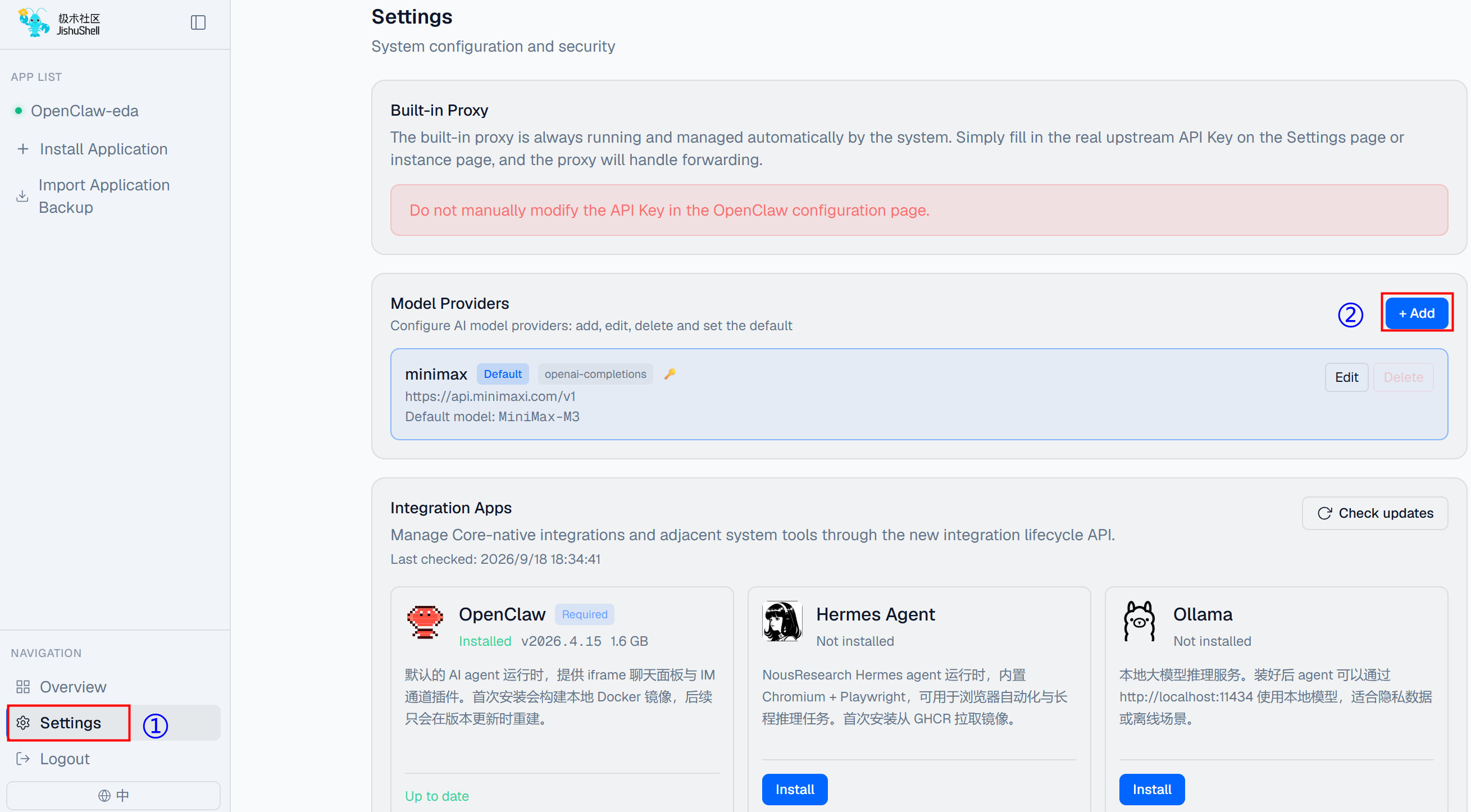The width and height of the screenshot is (1471, 812).
Task: Edit the minimax provider
Action: tap(1346, 377)
